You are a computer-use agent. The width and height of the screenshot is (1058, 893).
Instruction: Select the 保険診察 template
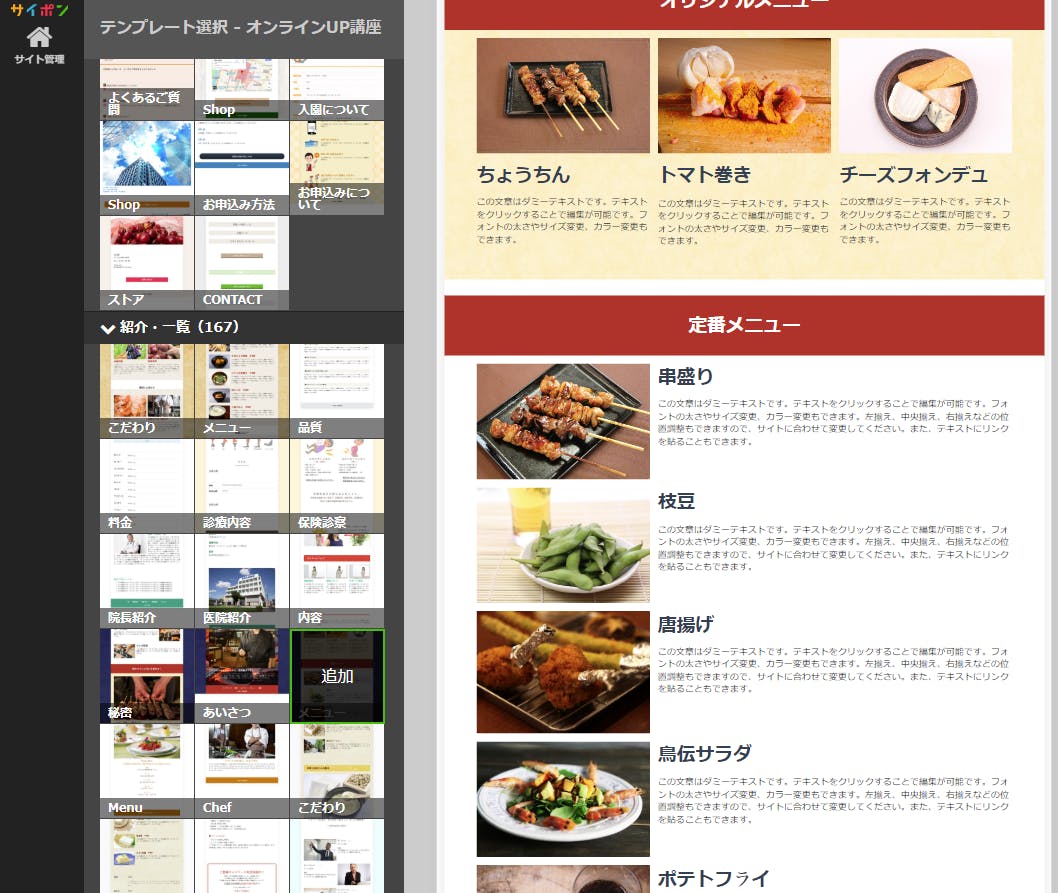[337, 486]
